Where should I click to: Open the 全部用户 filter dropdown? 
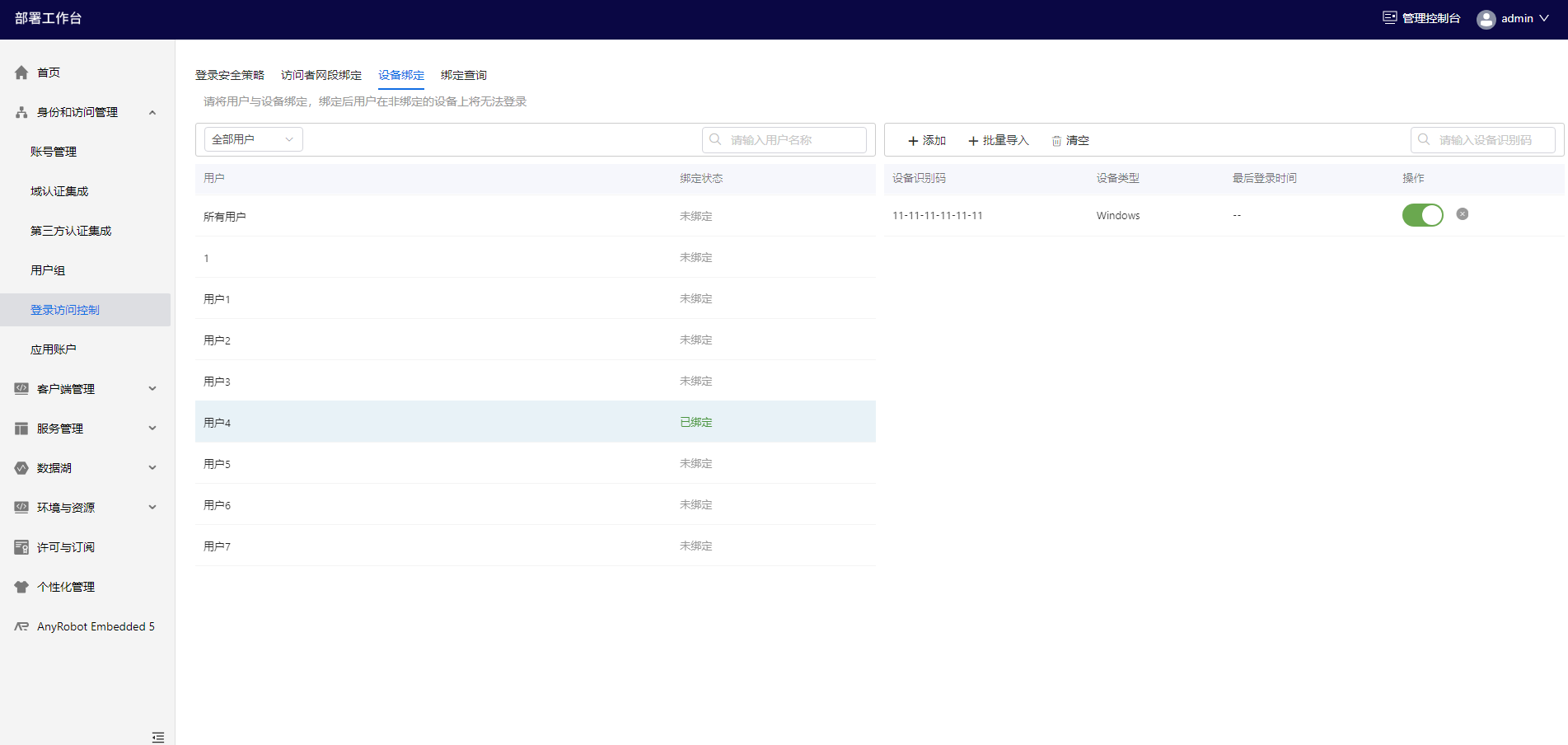pos(254,139)
